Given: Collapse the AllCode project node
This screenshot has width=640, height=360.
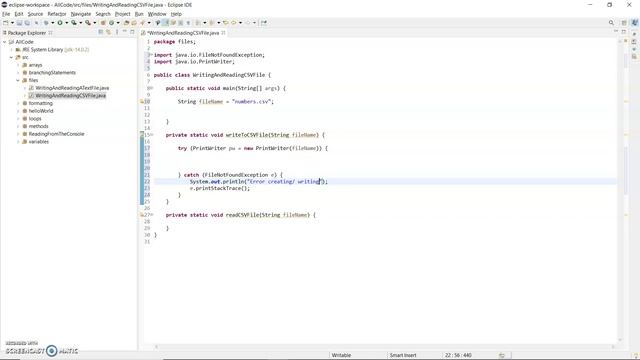Looking at the screenshot, I should click(x=4, y=42).
